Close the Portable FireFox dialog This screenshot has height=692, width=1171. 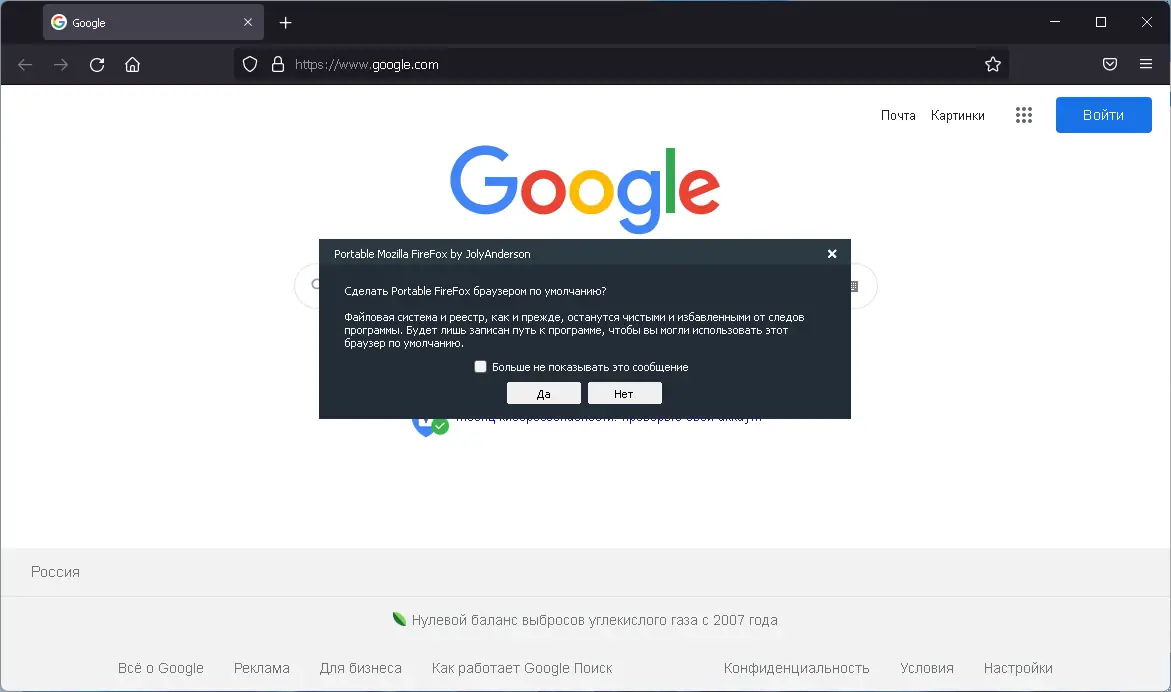[832, 254]
